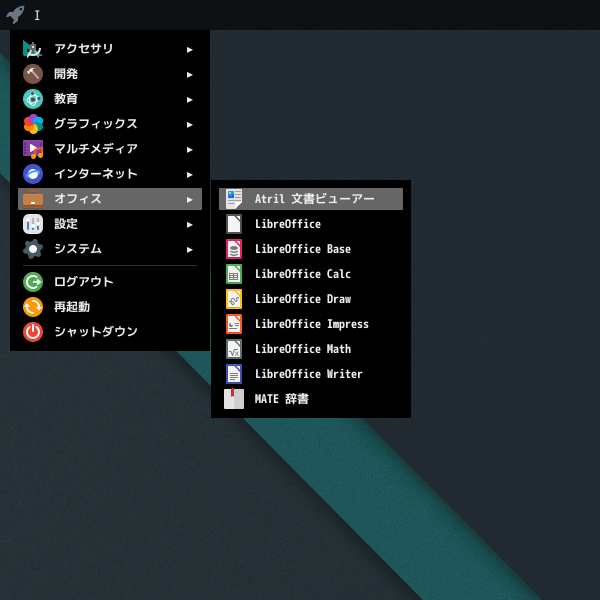Viewport: 600px width, 600px height.
Task: Click the green ログアウト icon
Action: (x=33, y=282)
